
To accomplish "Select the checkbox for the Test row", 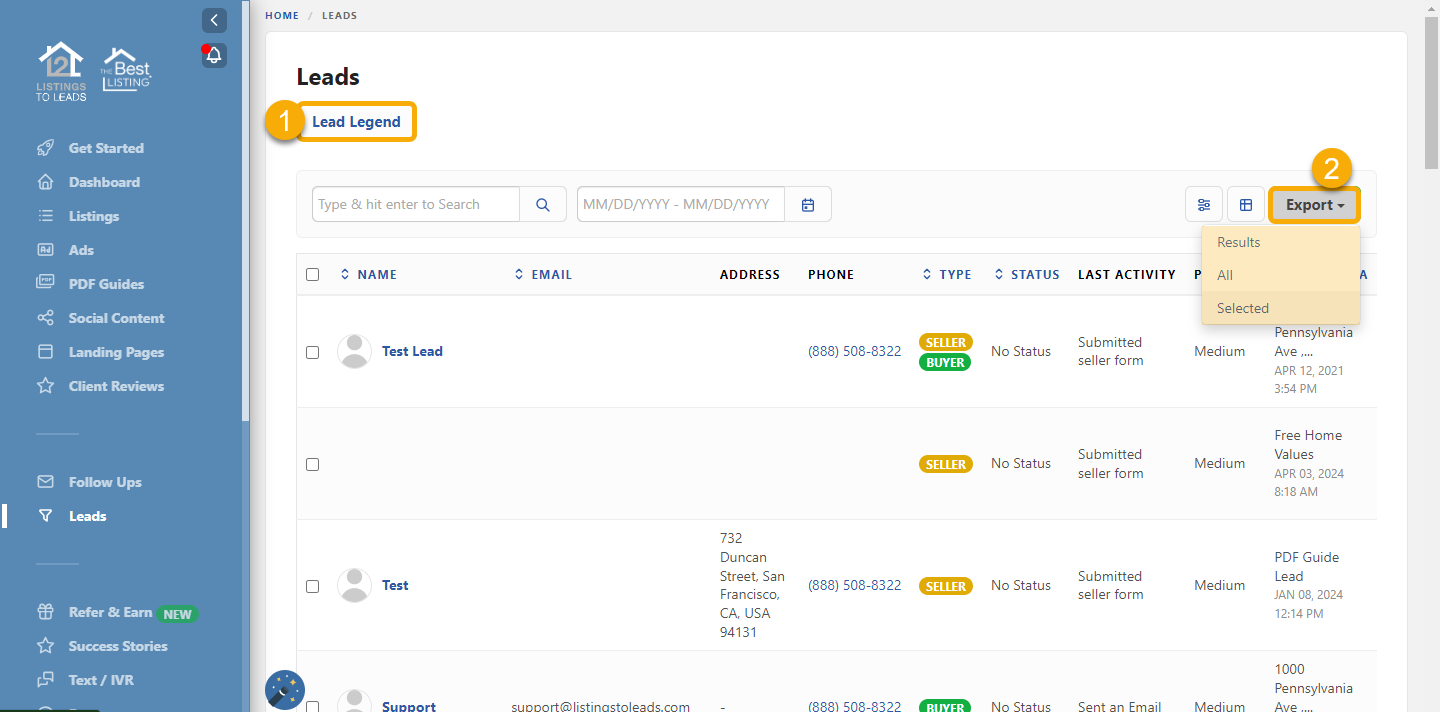I will tap(313, 586).
